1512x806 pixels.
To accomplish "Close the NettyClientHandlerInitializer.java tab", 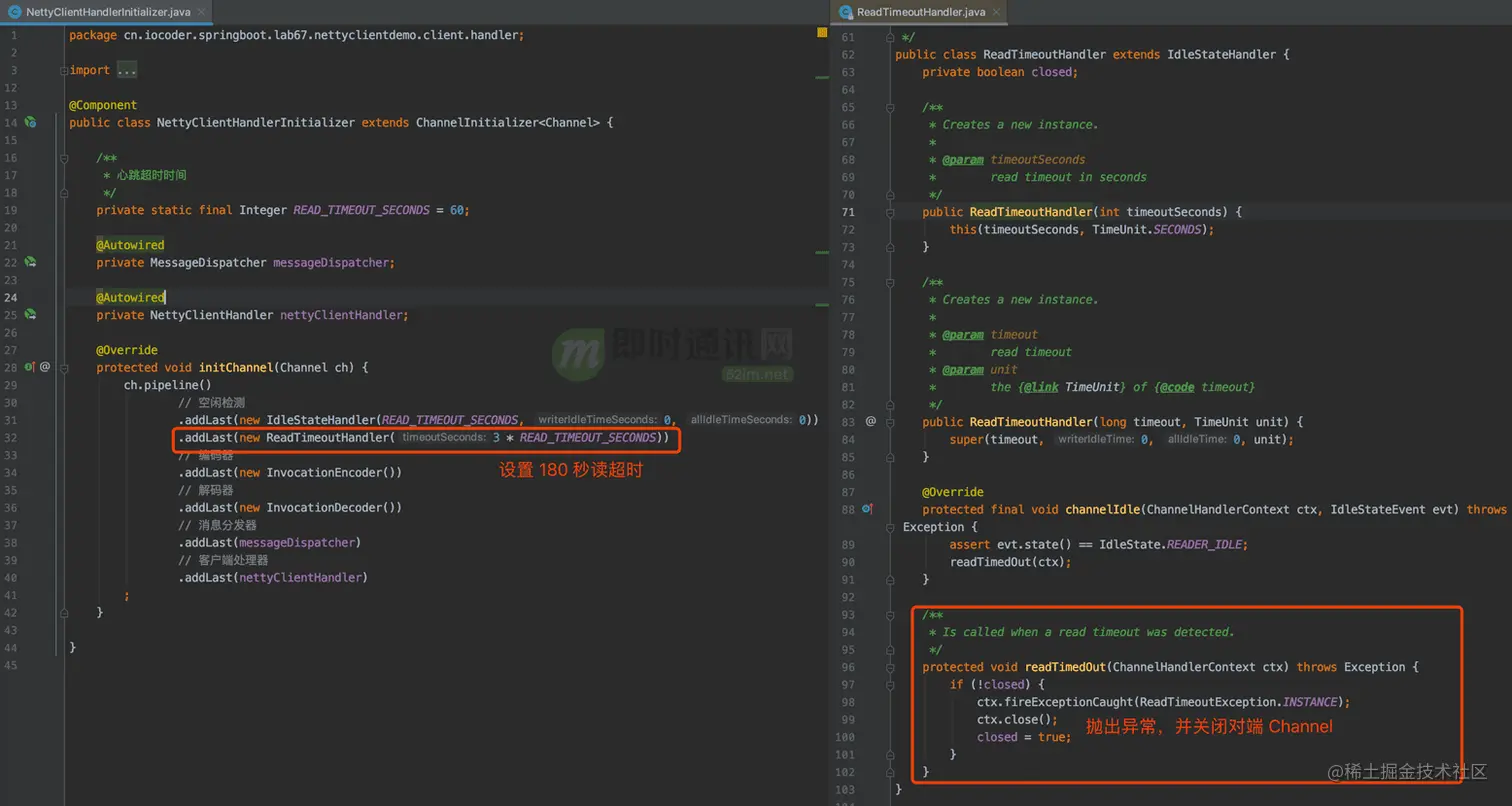I will tap(201, 12).
